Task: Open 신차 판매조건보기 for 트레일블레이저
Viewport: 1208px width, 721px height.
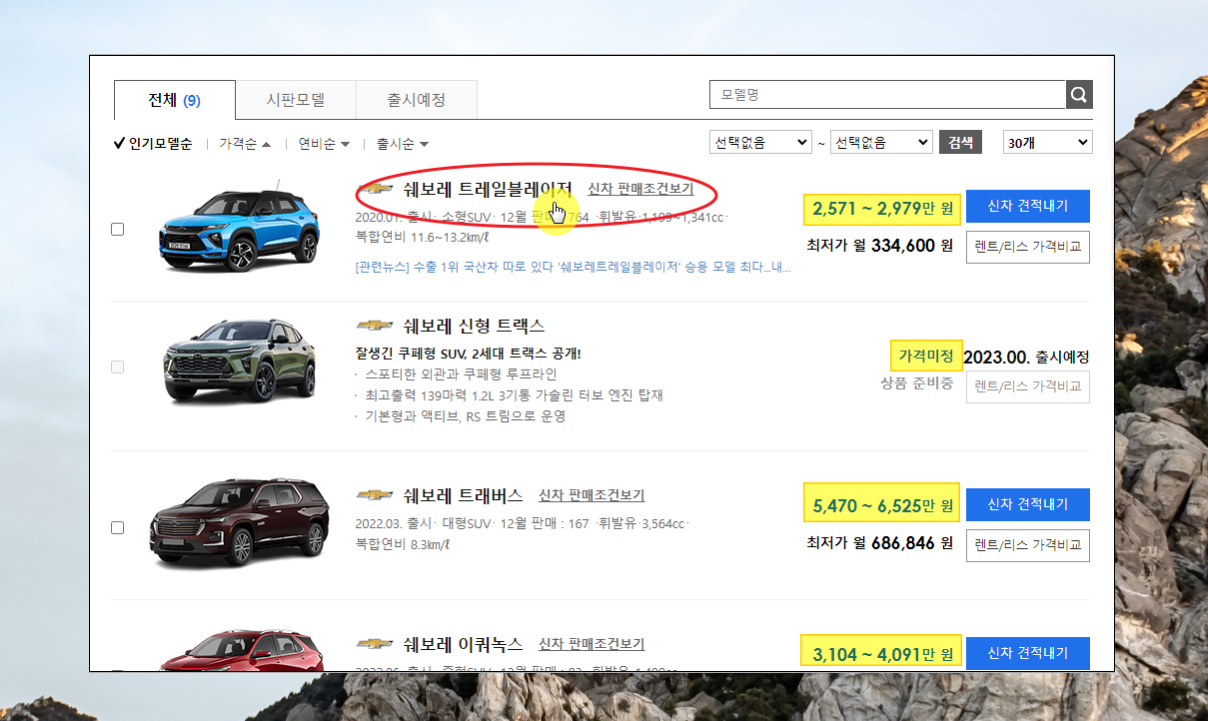Action: coord(640,188)
